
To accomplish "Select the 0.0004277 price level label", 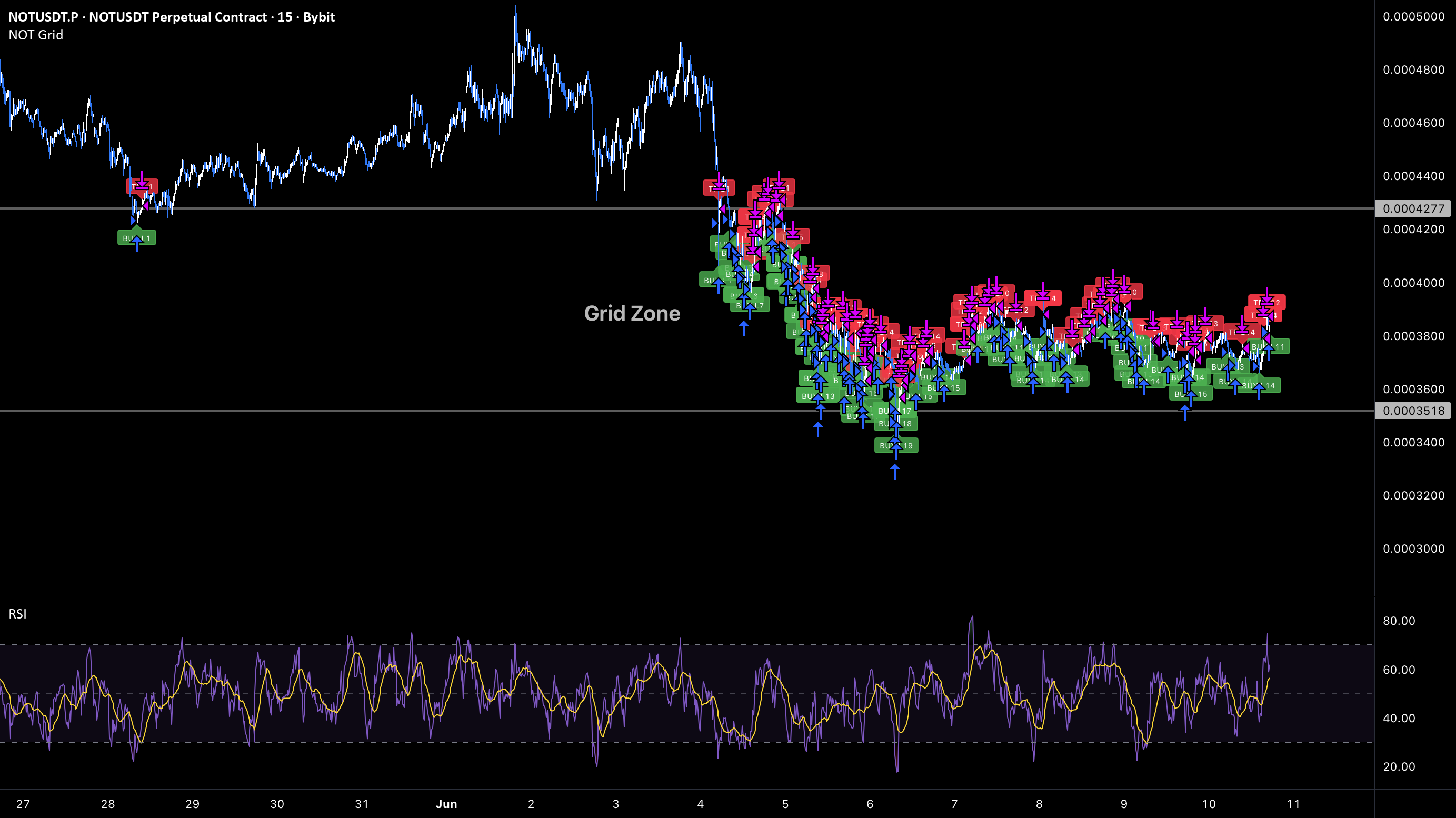I will point(1413,208).
